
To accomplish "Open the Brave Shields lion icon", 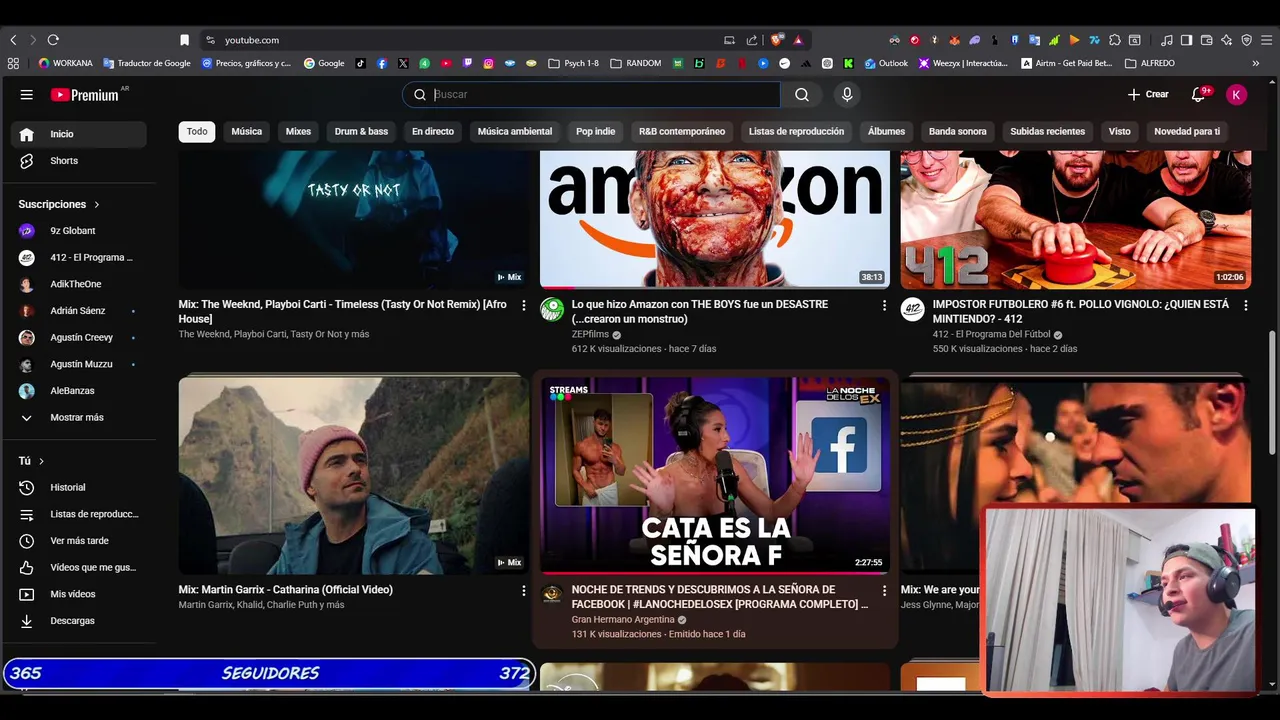I will coord(776,40).
